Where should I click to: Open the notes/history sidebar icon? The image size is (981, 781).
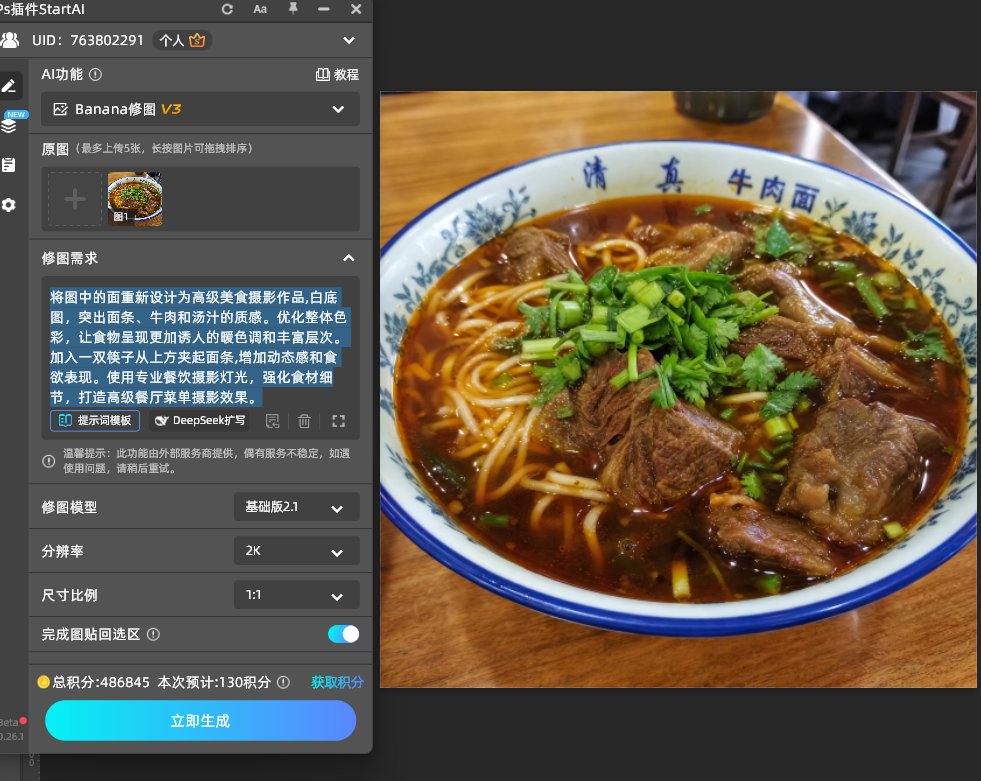[x=9, y=165]
